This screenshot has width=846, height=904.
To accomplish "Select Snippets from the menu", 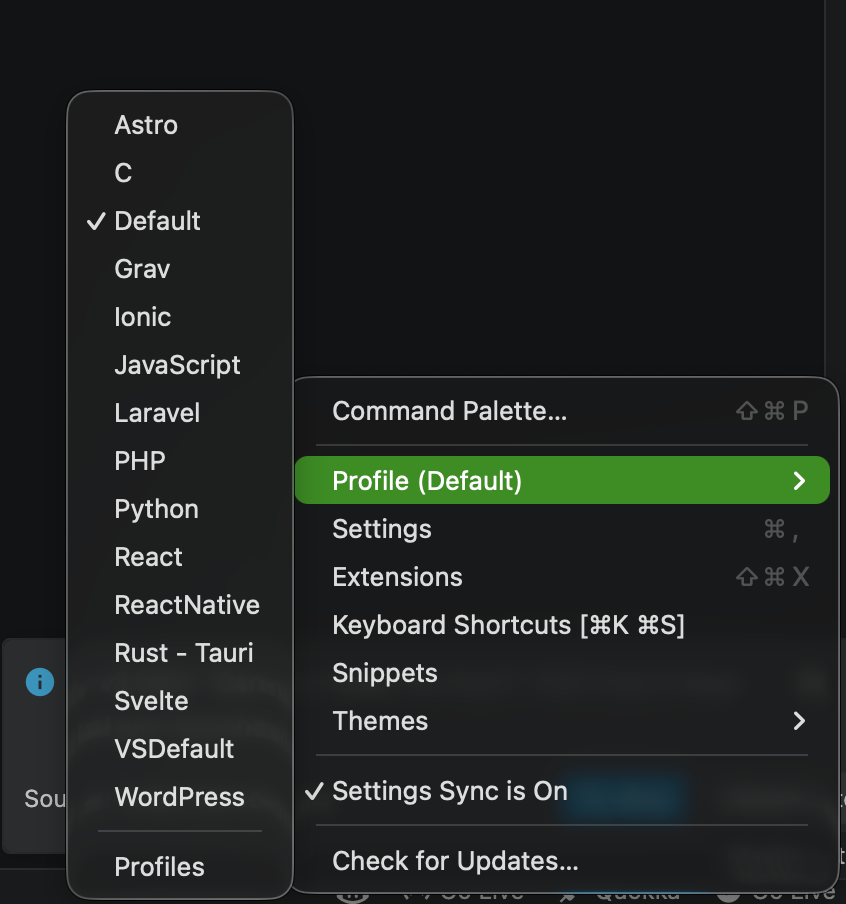I will pyautogui.click(x=385, y=673).
